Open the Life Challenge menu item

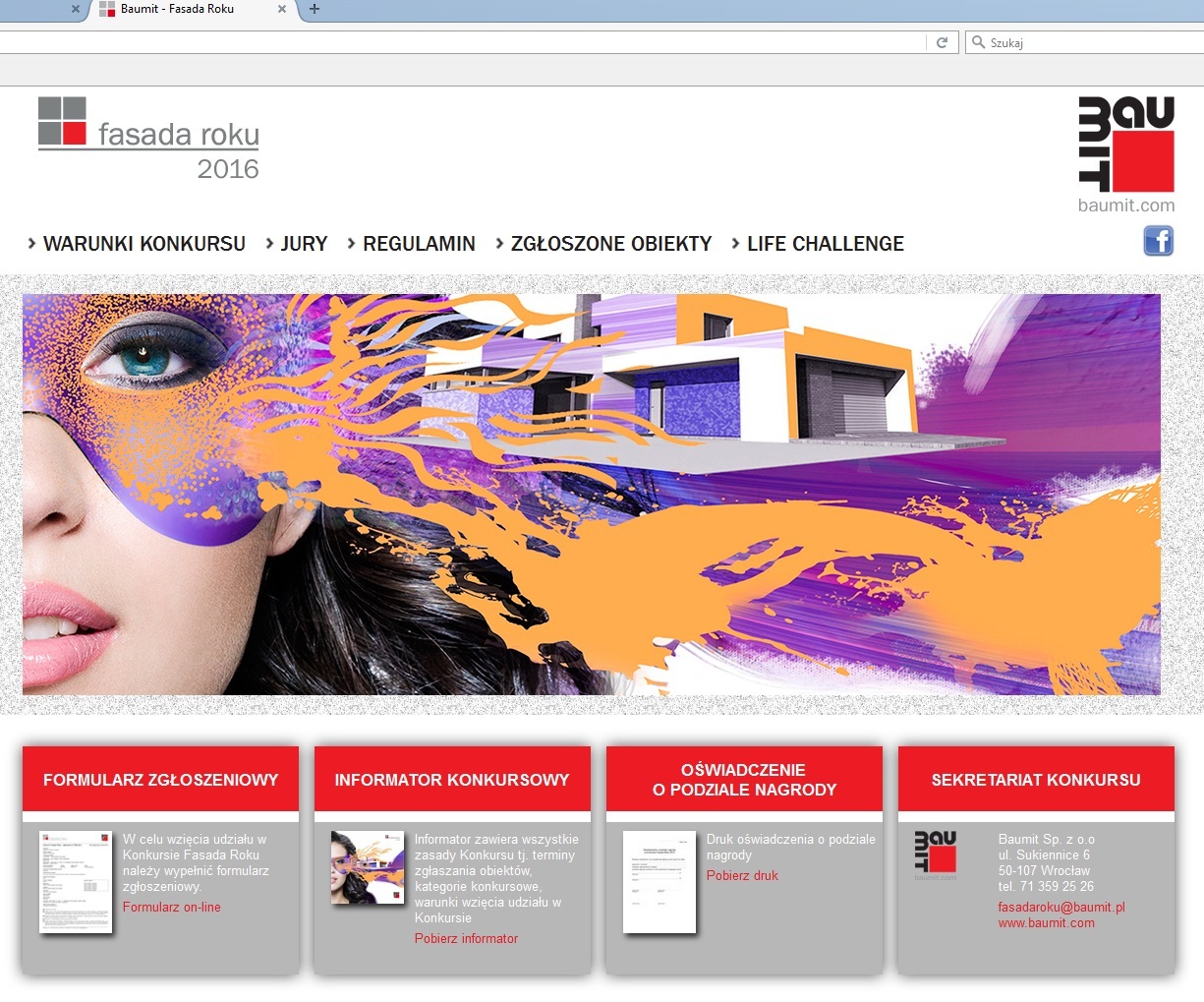pyautogui.click(x=825, y=244)
